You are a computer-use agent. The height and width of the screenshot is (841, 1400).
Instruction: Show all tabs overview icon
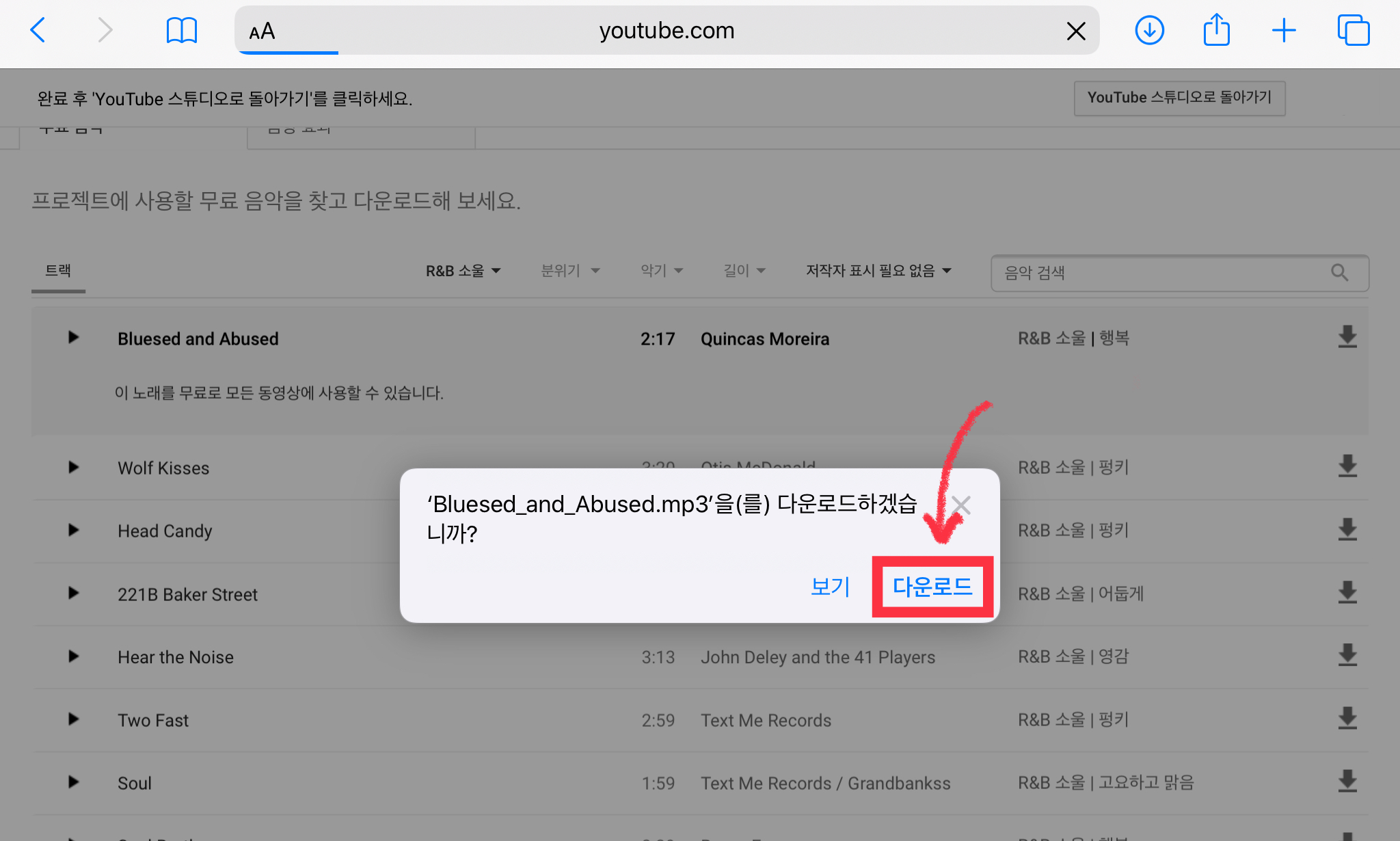[x=1353, y=31]
